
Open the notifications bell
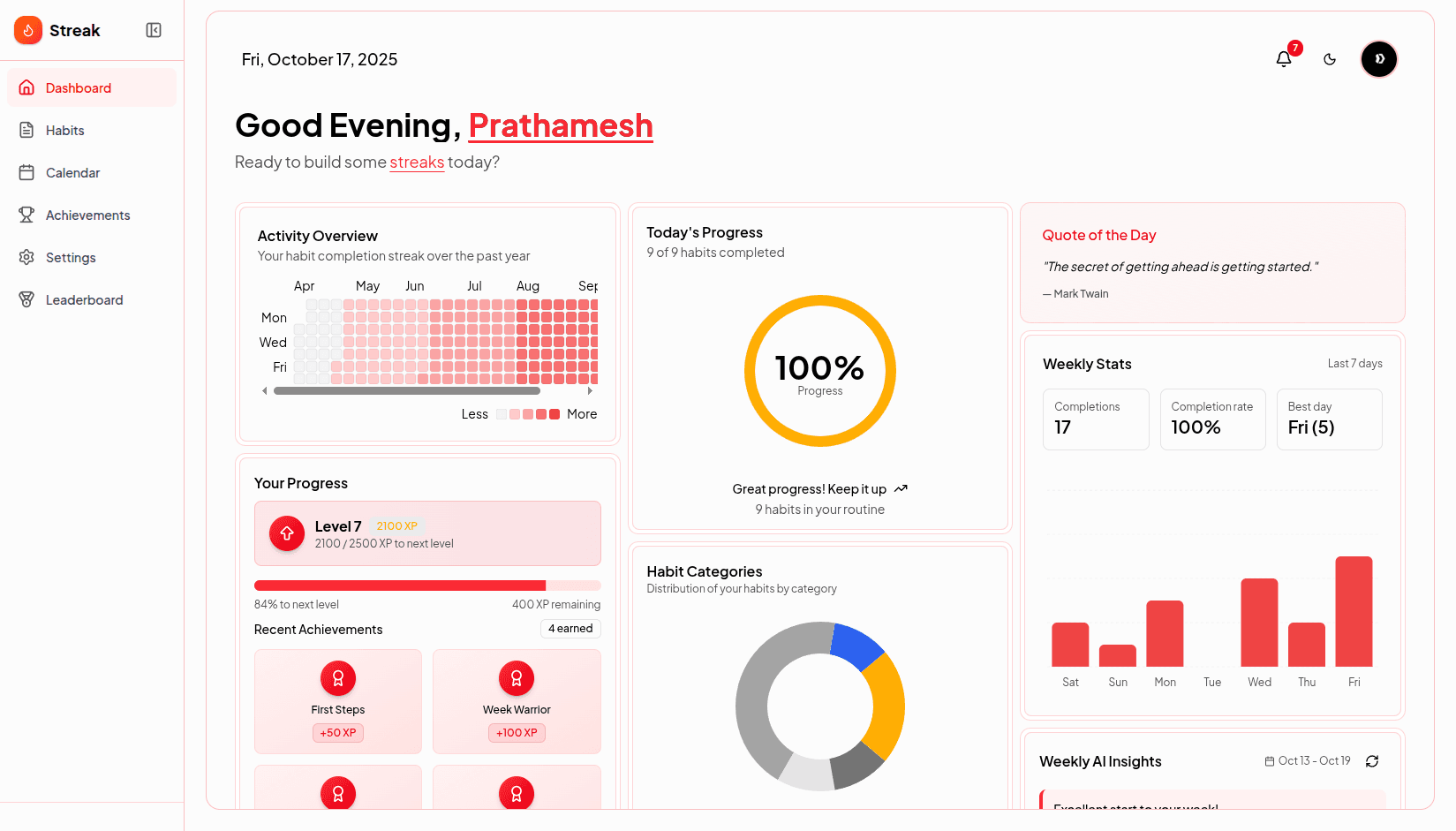[1284, 59]
